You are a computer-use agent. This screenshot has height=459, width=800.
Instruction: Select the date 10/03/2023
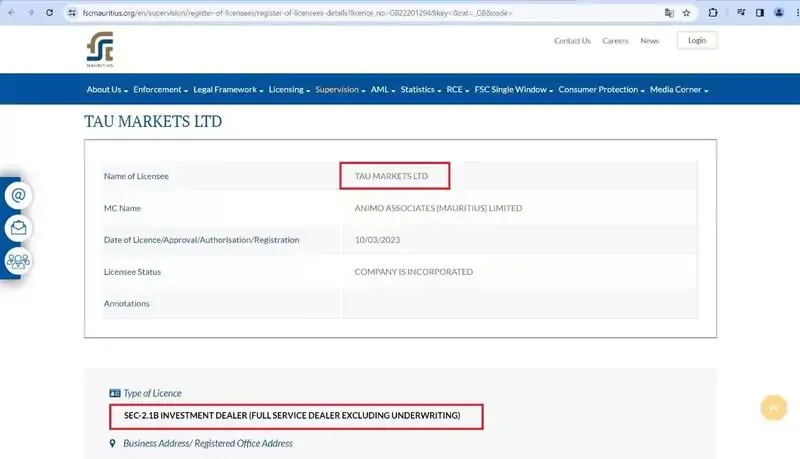378,240
